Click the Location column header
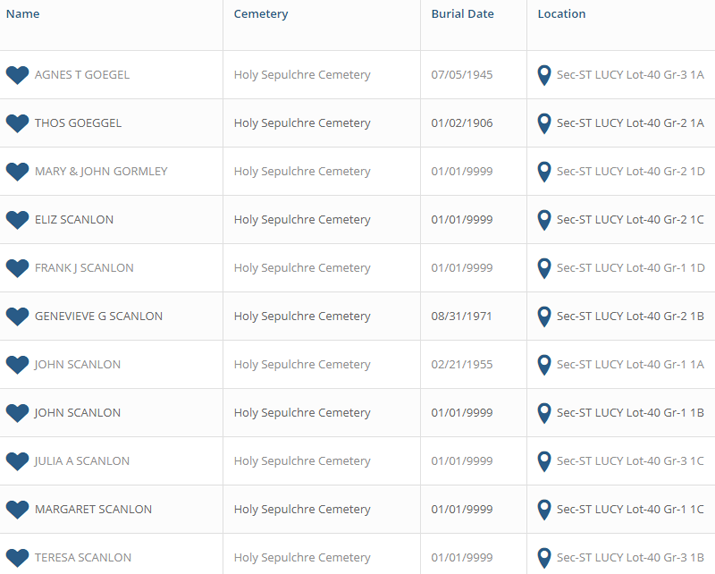715x574 pixels. [x=561, y=14]
